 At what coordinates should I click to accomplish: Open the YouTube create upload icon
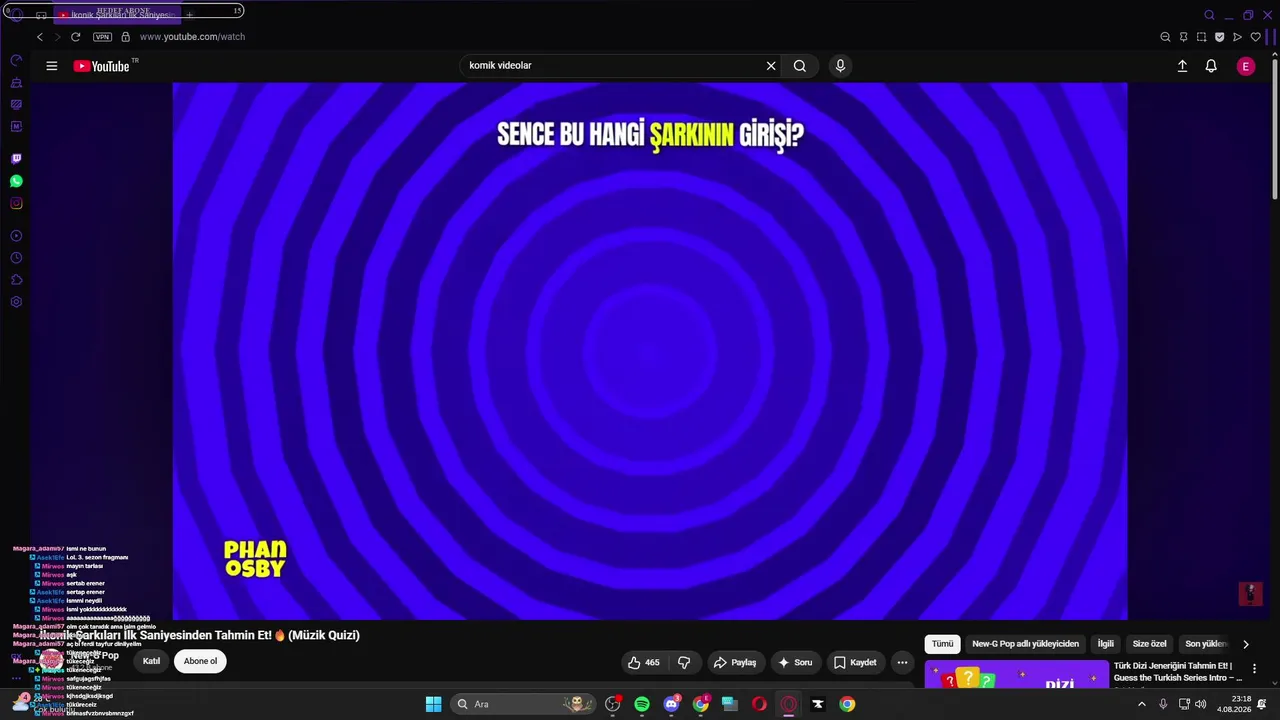(x=1182, y=66)
